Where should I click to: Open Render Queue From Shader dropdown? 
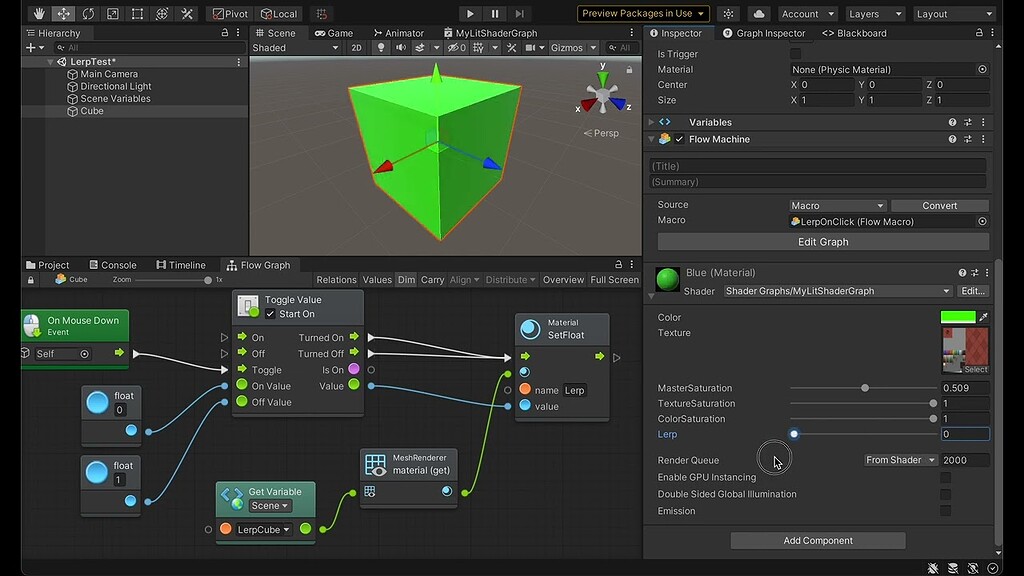point(901,460)
